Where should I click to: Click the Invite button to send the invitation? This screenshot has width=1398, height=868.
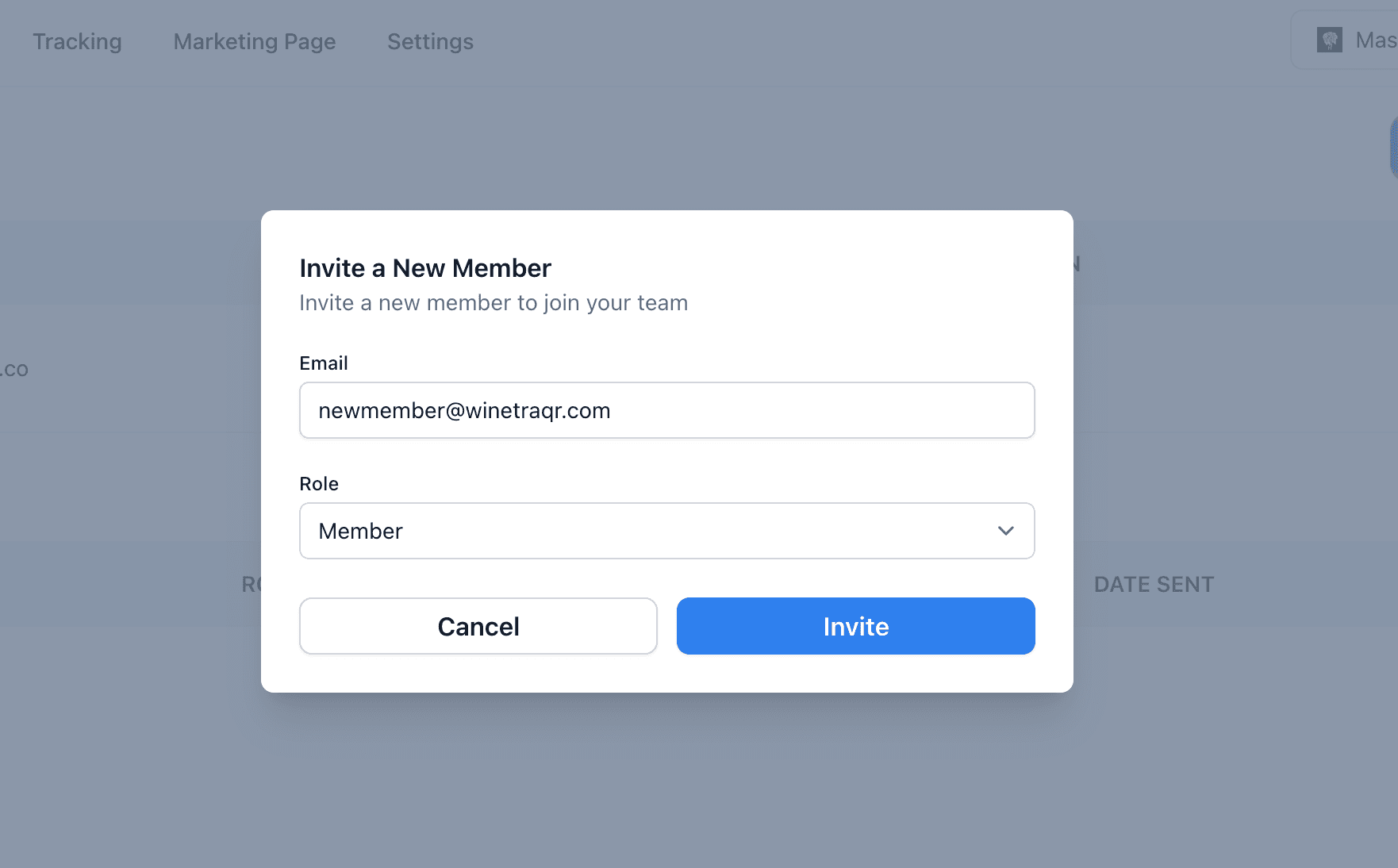click(x=855, y=626)
